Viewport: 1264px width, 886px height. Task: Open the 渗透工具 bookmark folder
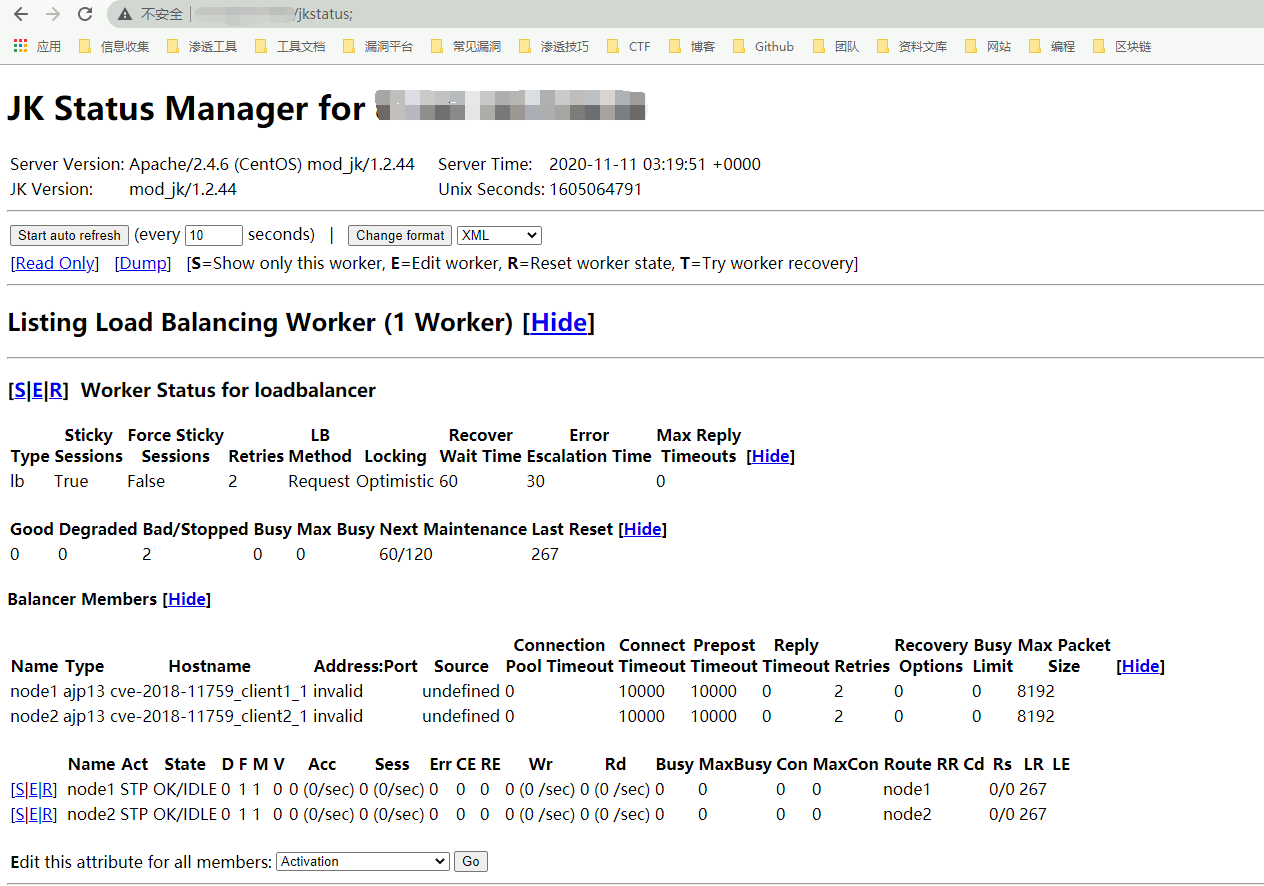click(202, 46)
